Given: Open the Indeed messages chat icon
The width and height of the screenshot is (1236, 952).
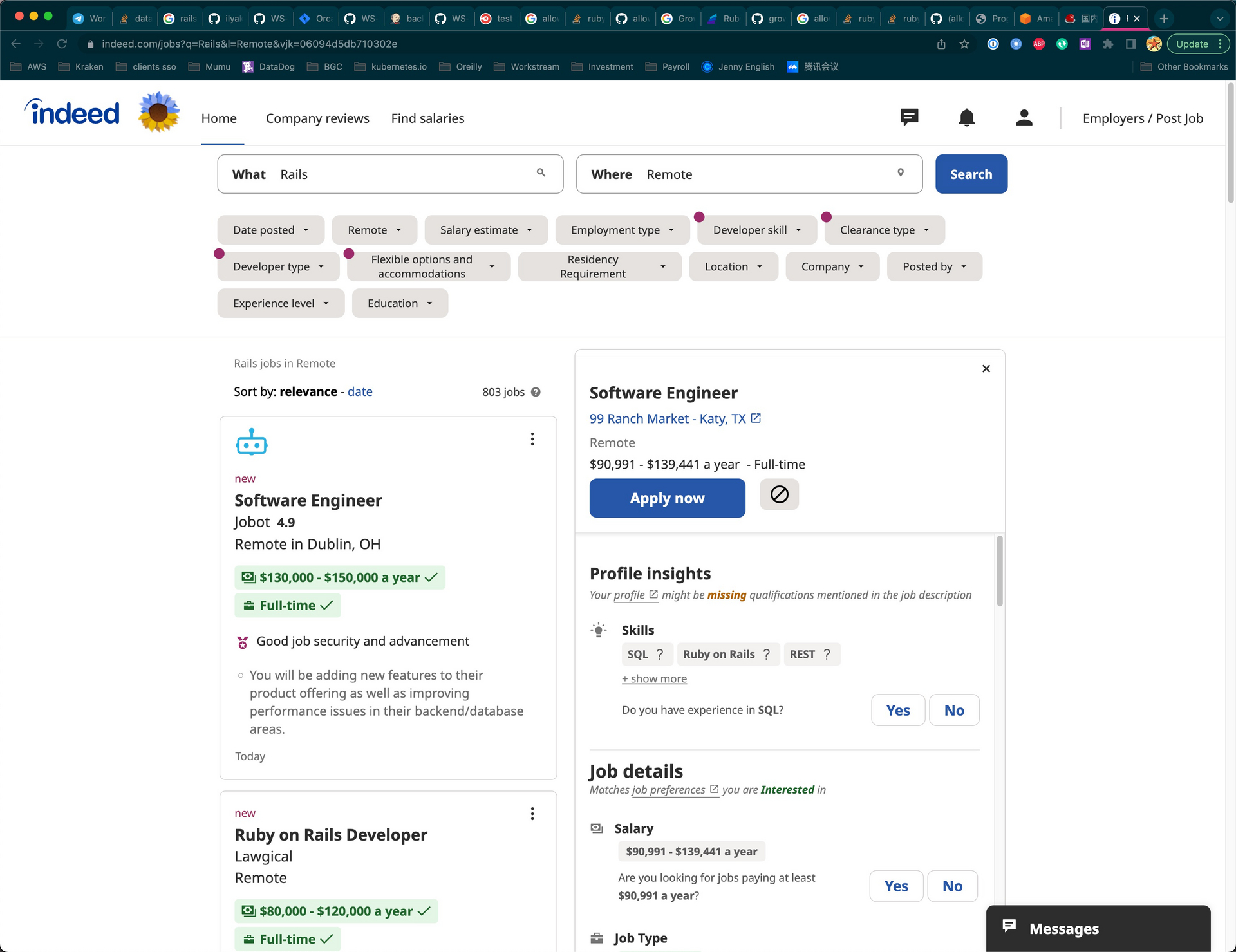Looking at the screenshot, I should tap(909, 118).
